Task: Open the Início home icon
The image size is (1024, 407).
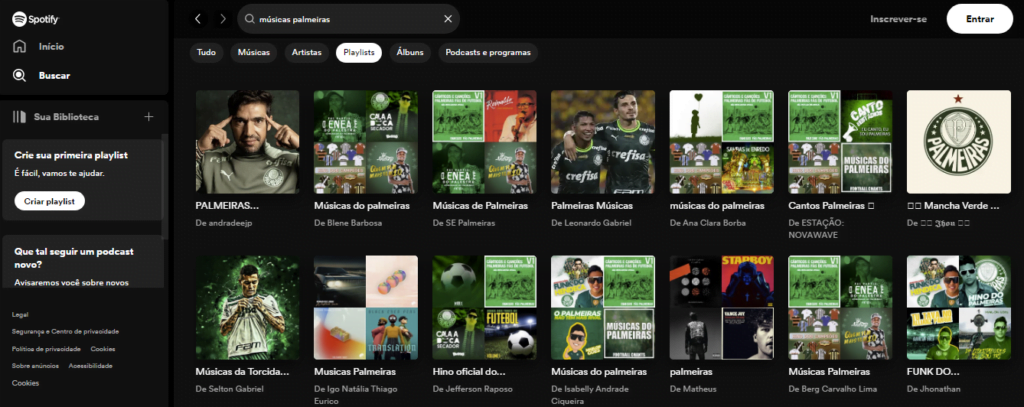Action: [x=20, y=46]
